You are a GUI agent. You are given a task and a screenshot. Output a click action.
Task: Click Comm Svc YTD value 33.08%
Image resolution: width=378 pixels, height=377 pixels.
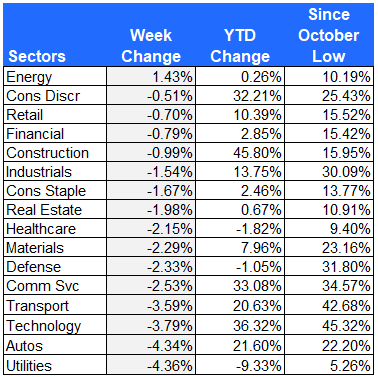coord(240,286)
